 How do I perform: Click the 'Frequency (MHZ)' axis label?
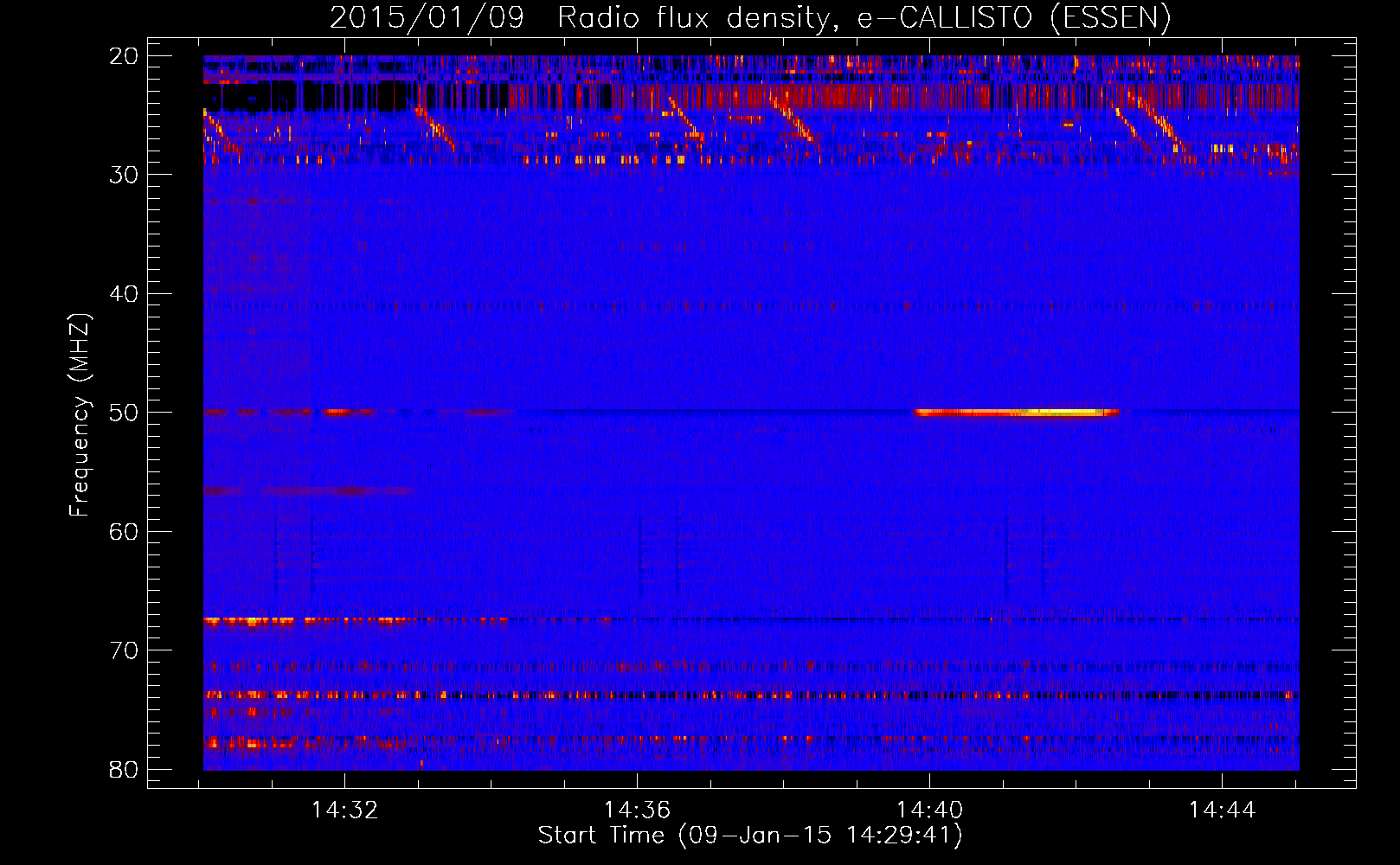80,415
